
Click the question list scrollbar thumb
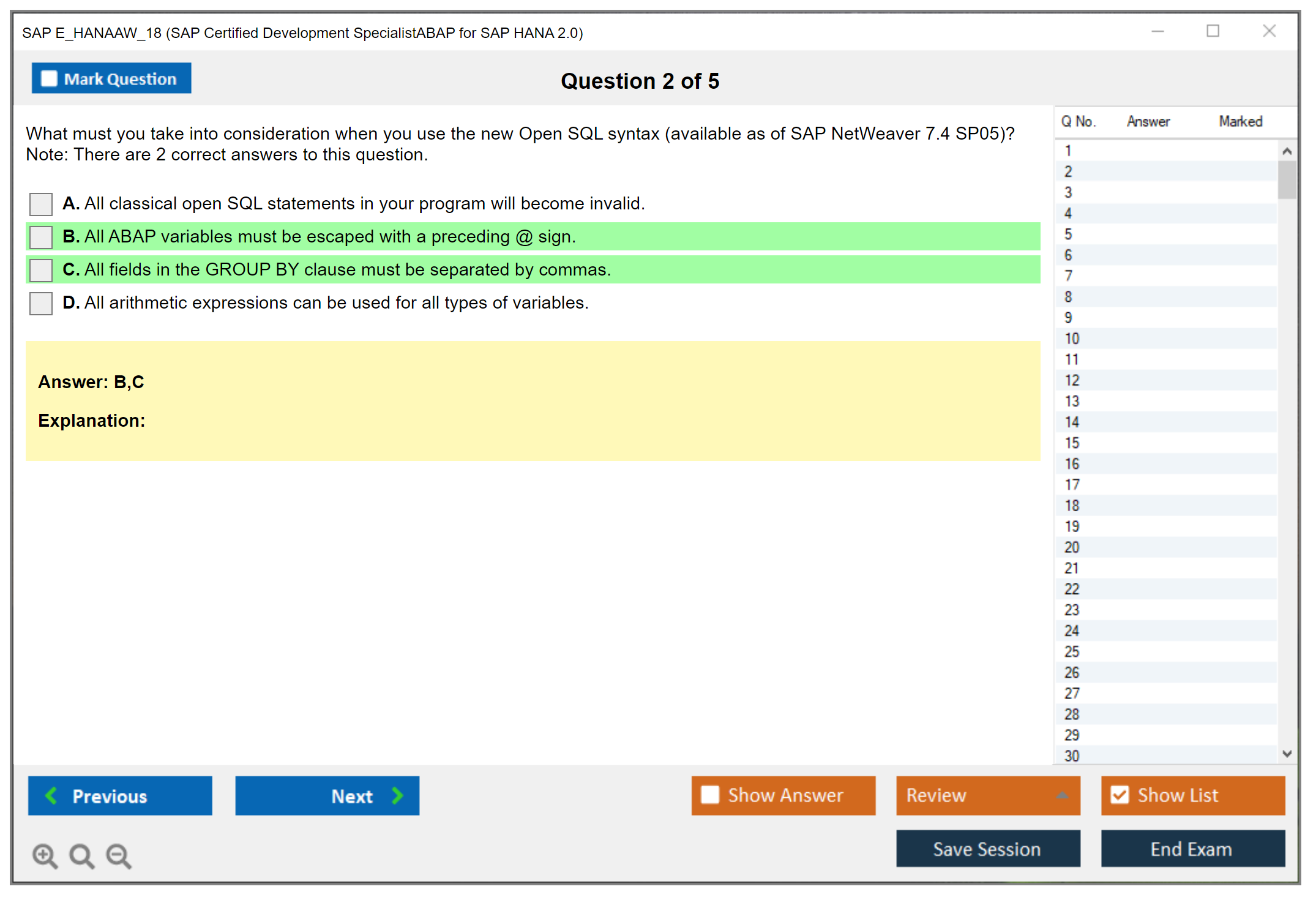coord(1287,179)
